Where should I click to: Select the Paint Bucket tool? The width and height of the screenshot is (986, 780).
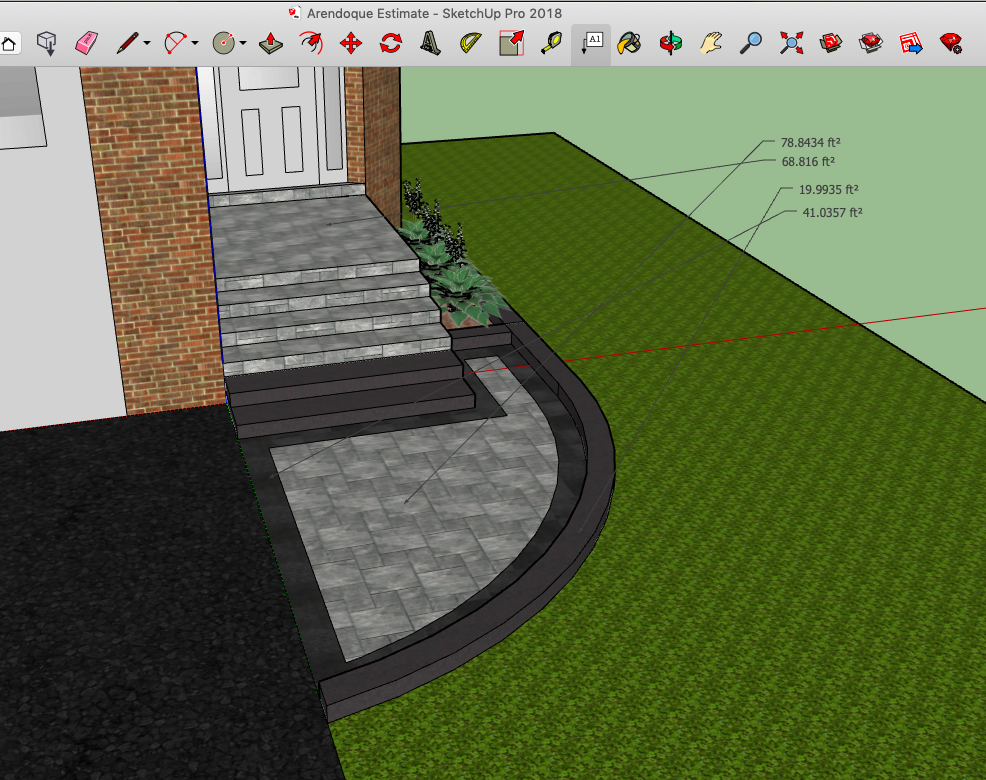(629, 43)
